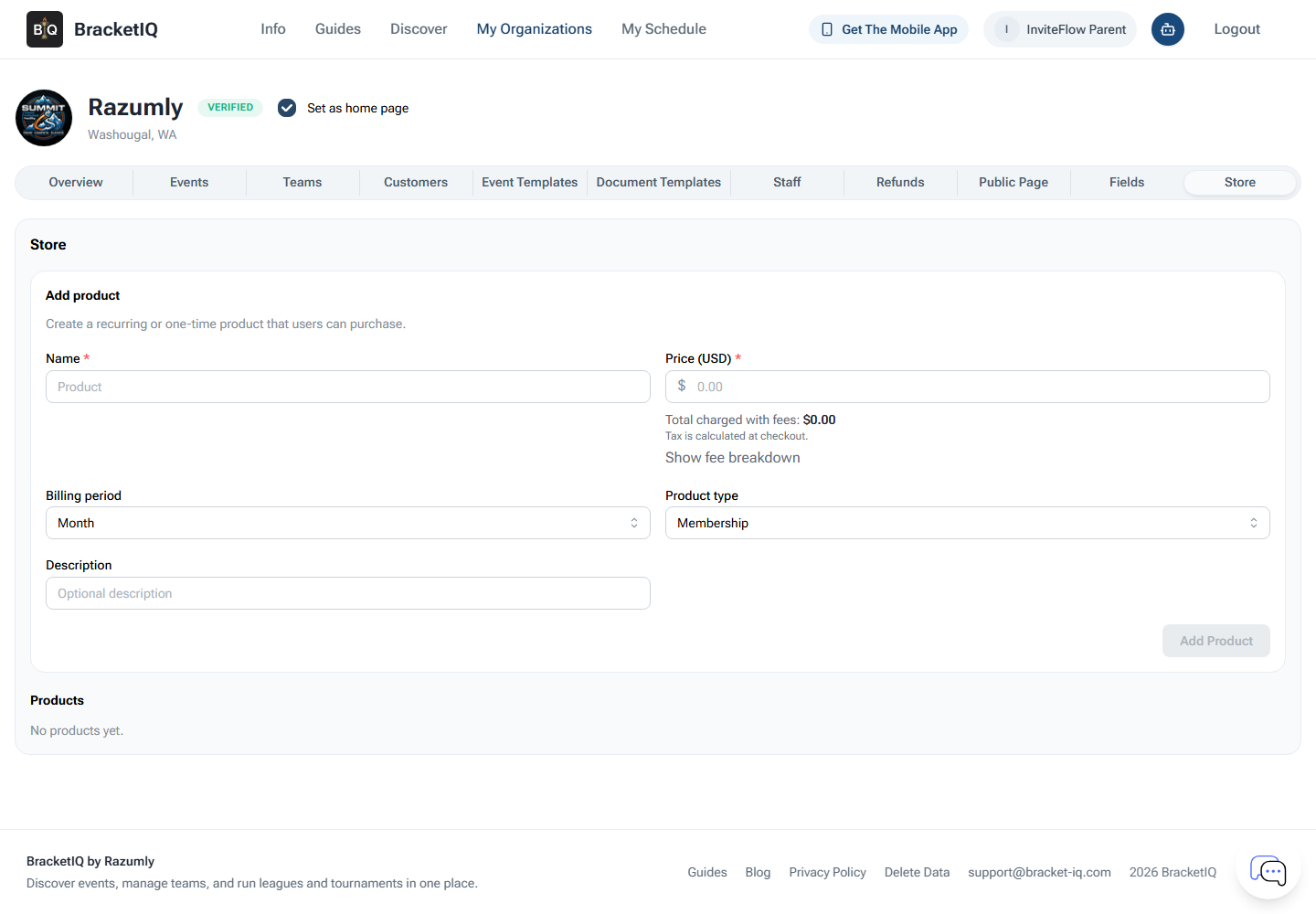The width and height of the screenshot is (1316, 914).
Task: Open the Privacy Policy link
Action: point(828,872)
